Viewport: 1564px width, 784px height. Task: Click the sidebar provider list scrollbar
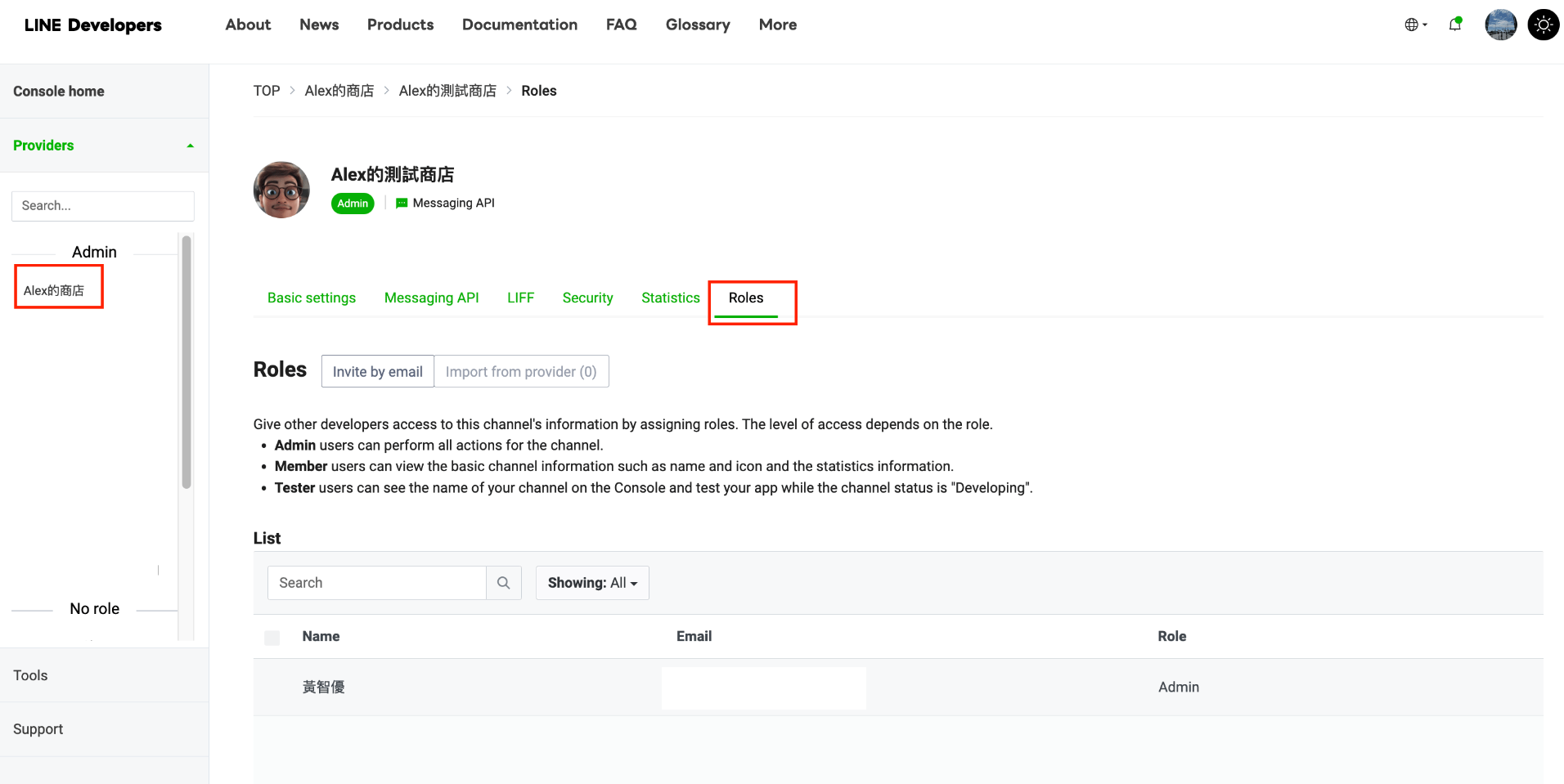(187, 362)
